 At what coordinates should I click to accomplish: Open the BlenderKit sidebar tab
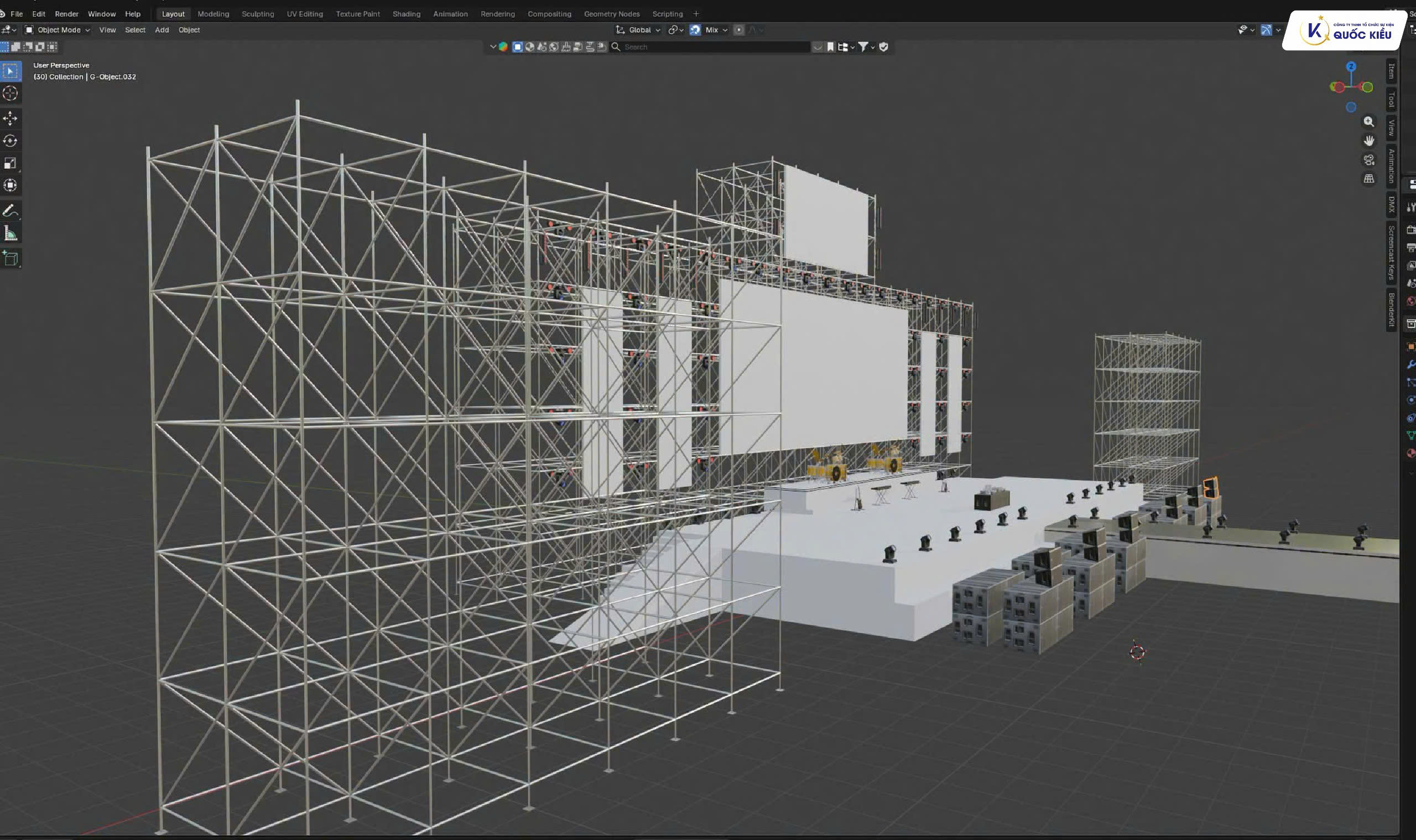1391,310
